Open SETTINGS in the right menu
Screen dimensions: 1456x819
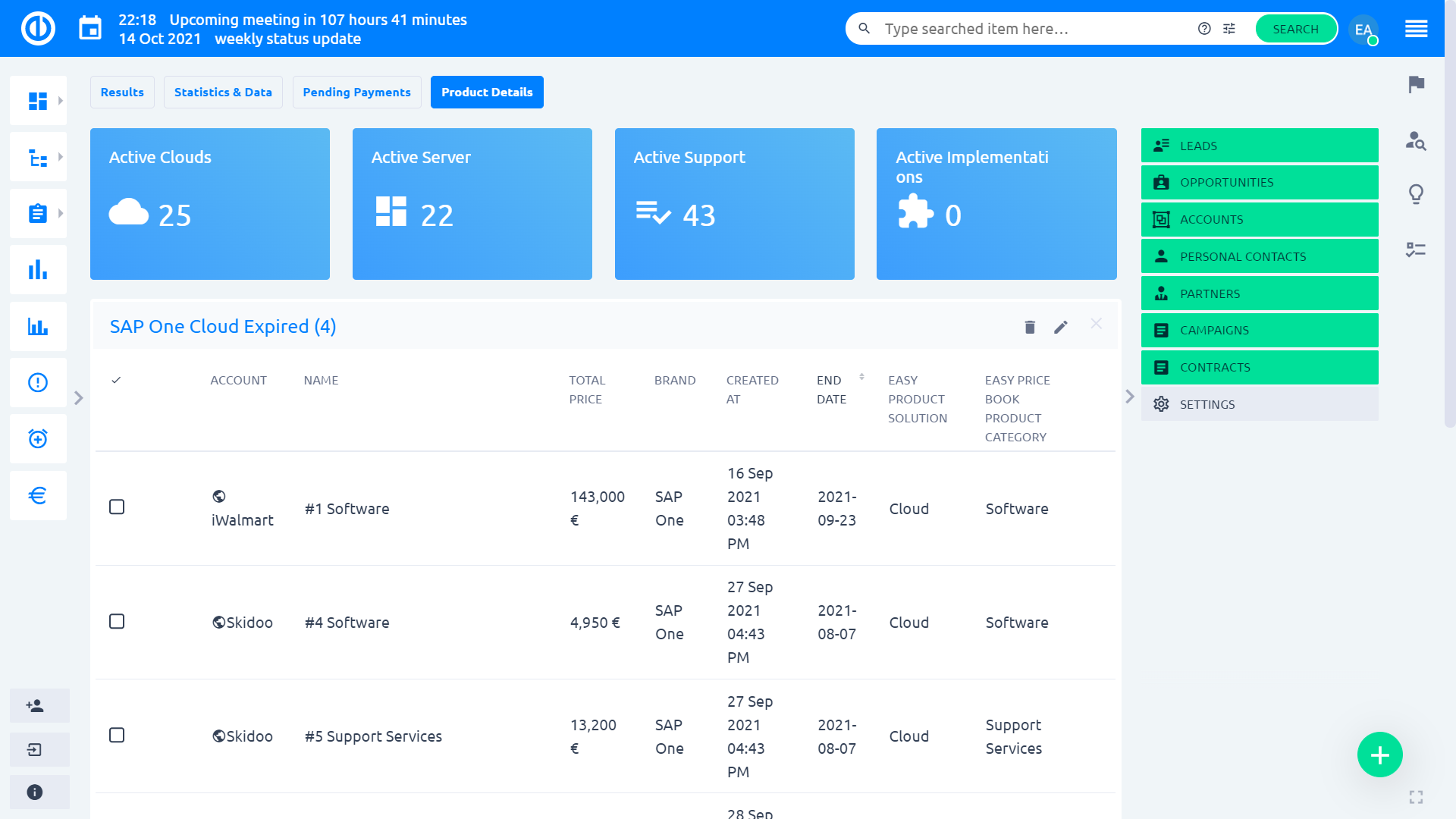(1260, 404)
